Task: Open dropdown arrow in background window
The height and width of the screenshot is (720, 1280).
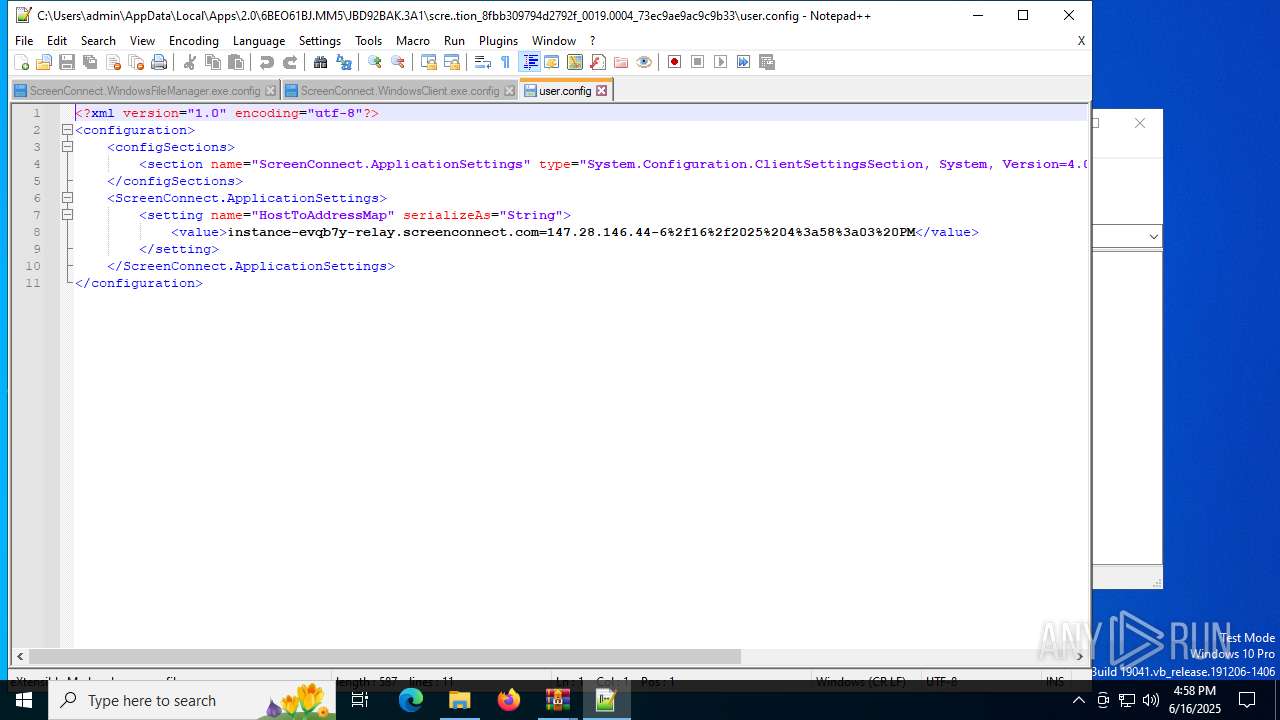Action: 1153,237
